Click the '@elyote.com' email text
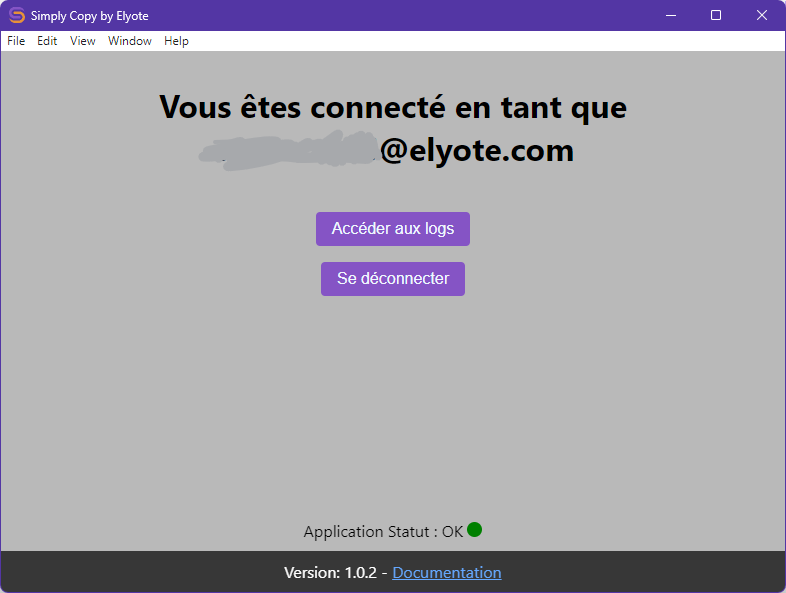 [x=477, y=150]
